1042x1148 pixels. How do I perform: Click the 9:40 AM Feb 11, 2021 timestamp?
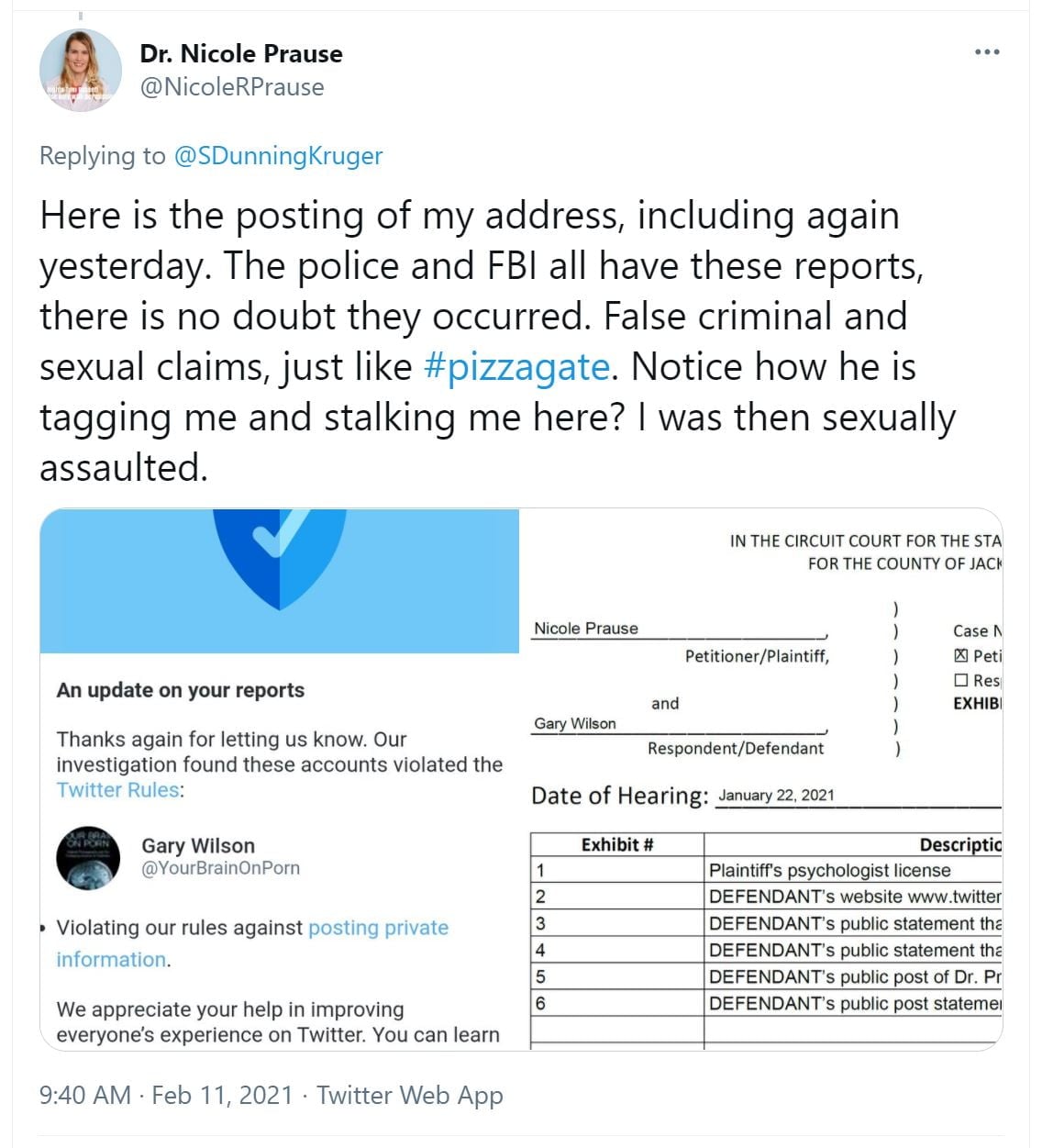point(165,1095)
